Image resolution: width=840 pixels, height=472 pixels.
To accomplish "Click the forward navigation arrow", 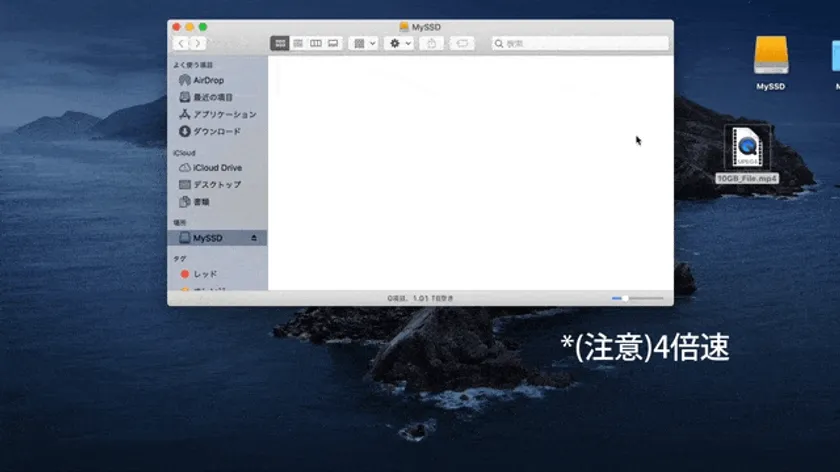I will (198, 44).
